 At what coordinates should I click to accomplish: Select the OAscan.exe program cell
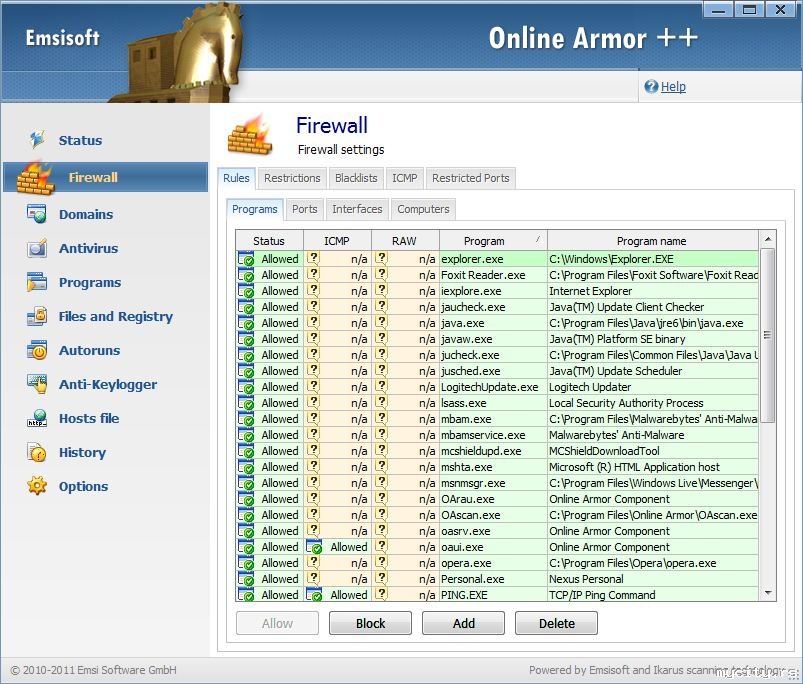click(x=493, y=515)
